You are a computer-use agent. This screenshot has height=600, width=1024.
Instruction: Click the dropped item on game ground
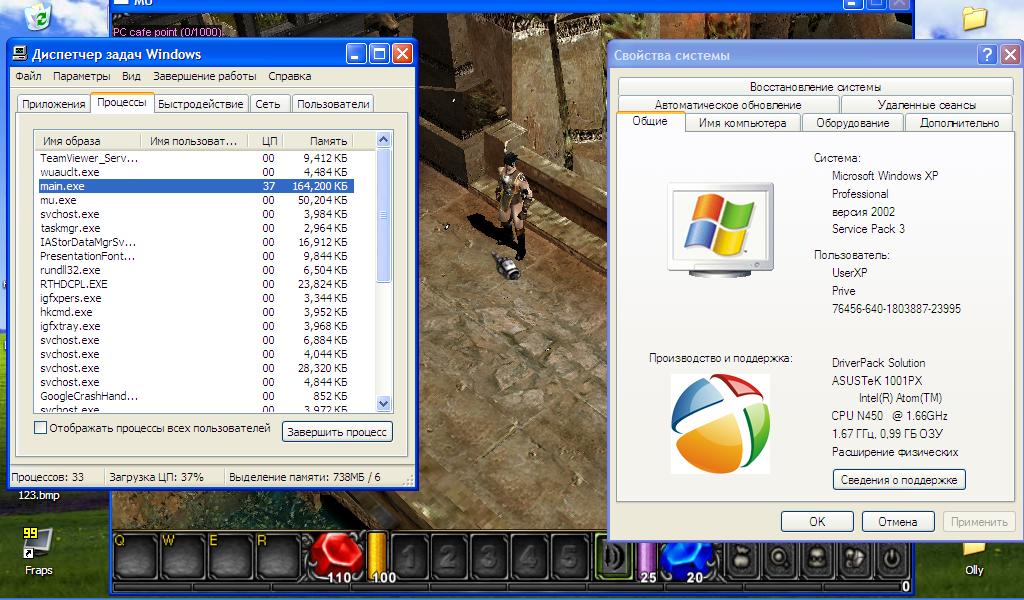(x=506, y=266)
